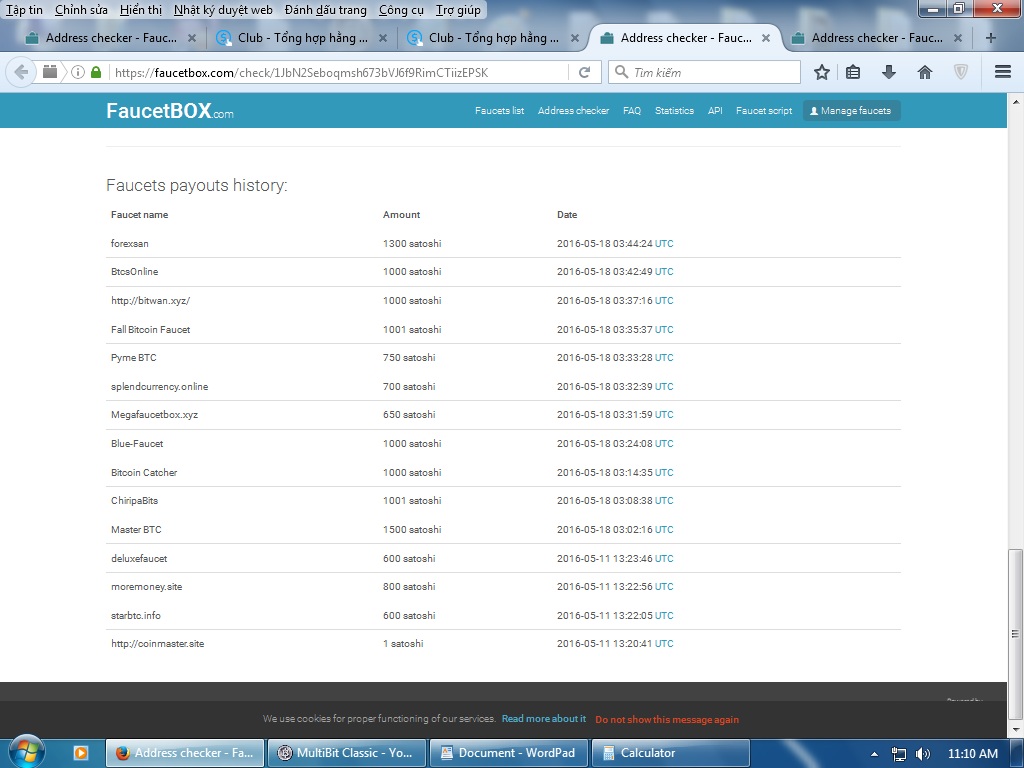1024x768 pixels.
Task: Click Read more about it cookie link
Action: point(543,718)
